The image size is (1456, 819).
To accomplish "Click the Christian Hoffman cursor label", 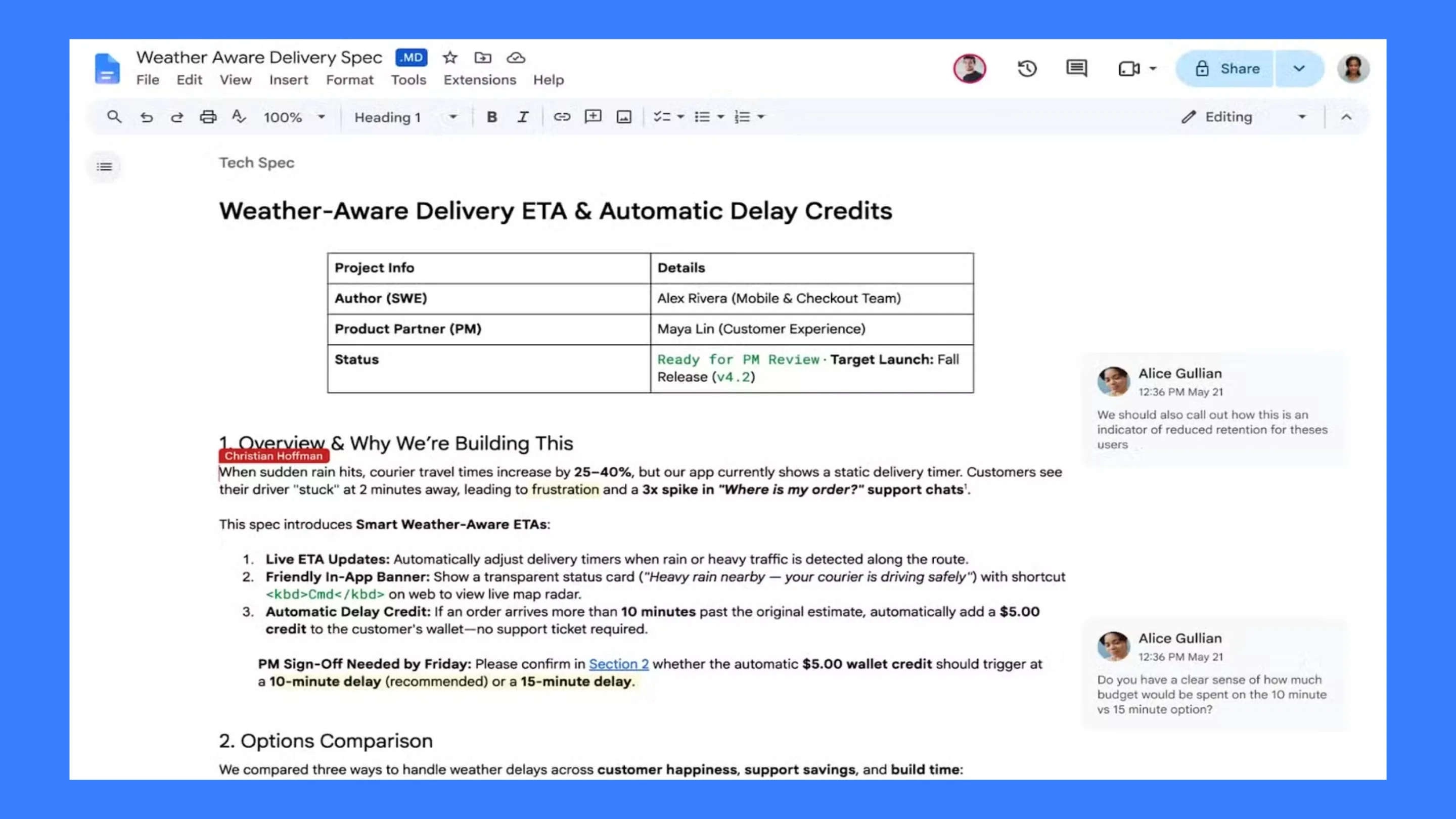I will (274, 456).
